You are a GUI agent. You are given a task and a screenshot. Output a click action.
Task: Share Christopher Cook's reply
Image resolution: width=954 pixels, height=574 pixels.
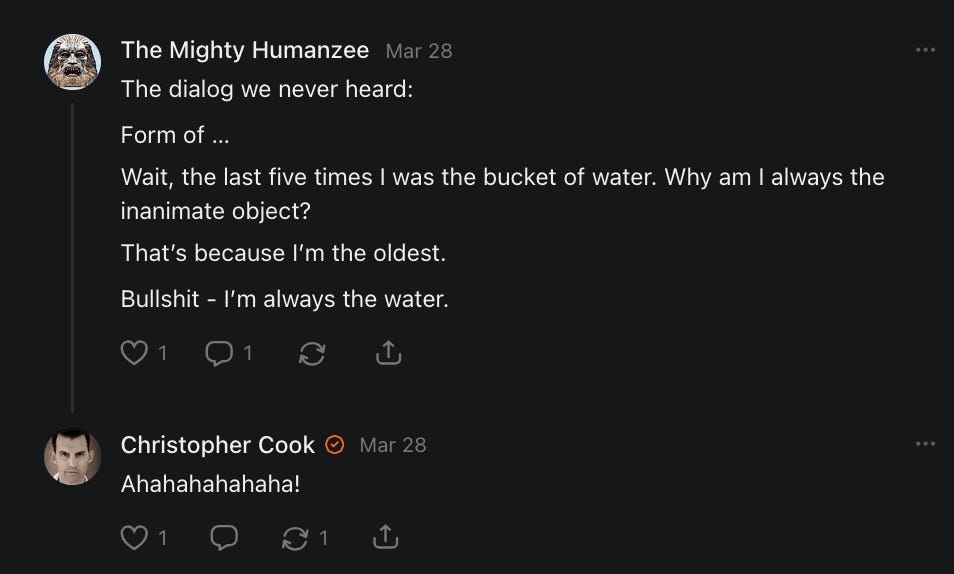click(385, 538)
